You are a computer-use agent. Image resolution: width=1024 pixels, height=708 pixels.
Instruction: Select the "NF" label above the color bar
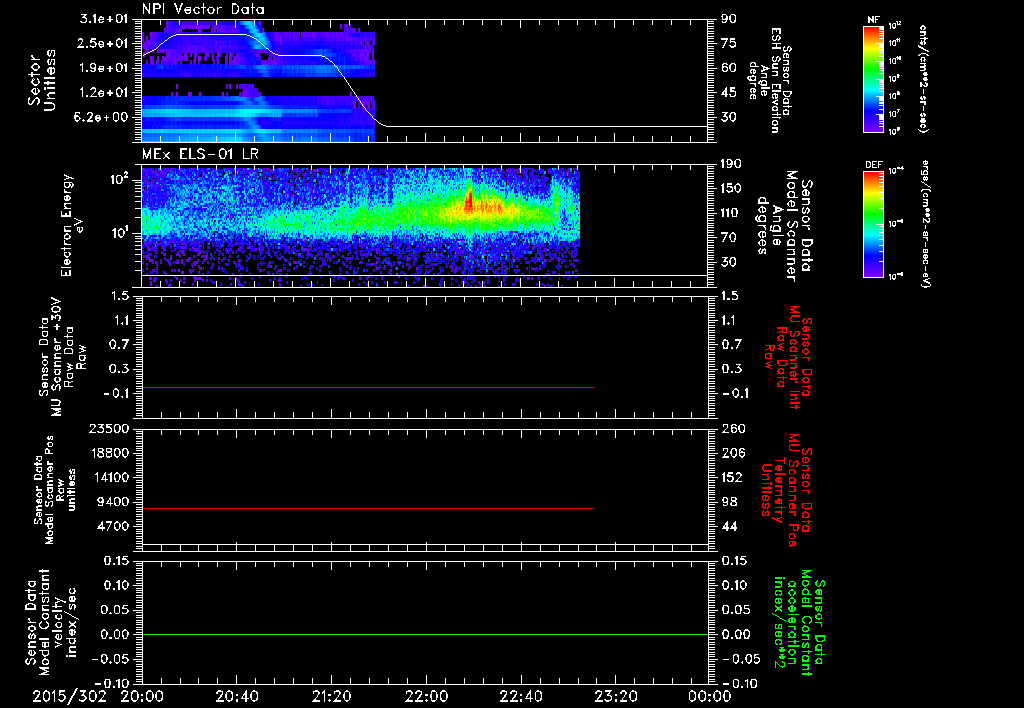(x=873, y=20)
